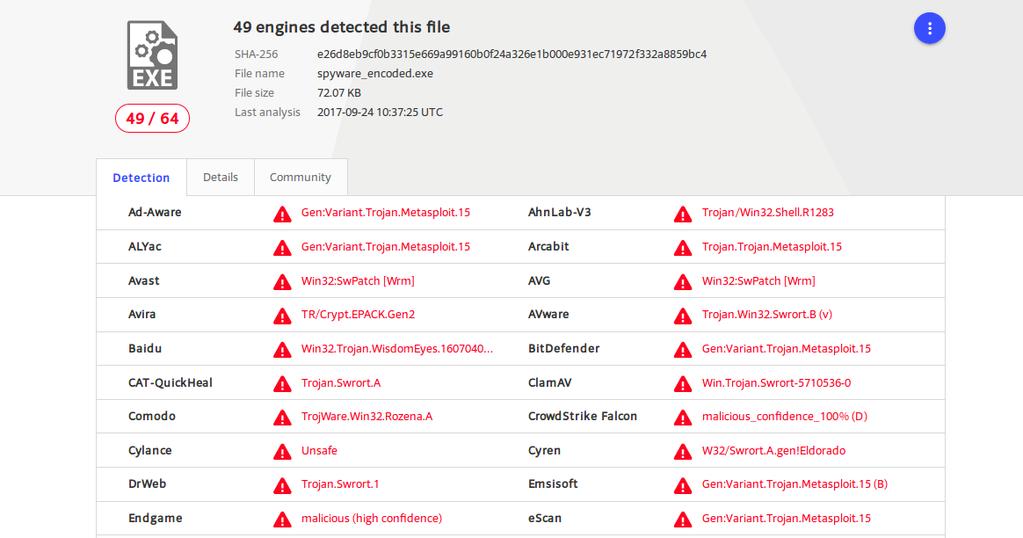Click the 49 / 64 detection score badge
Screen dimensions: 1023x538
click(152, 119)
